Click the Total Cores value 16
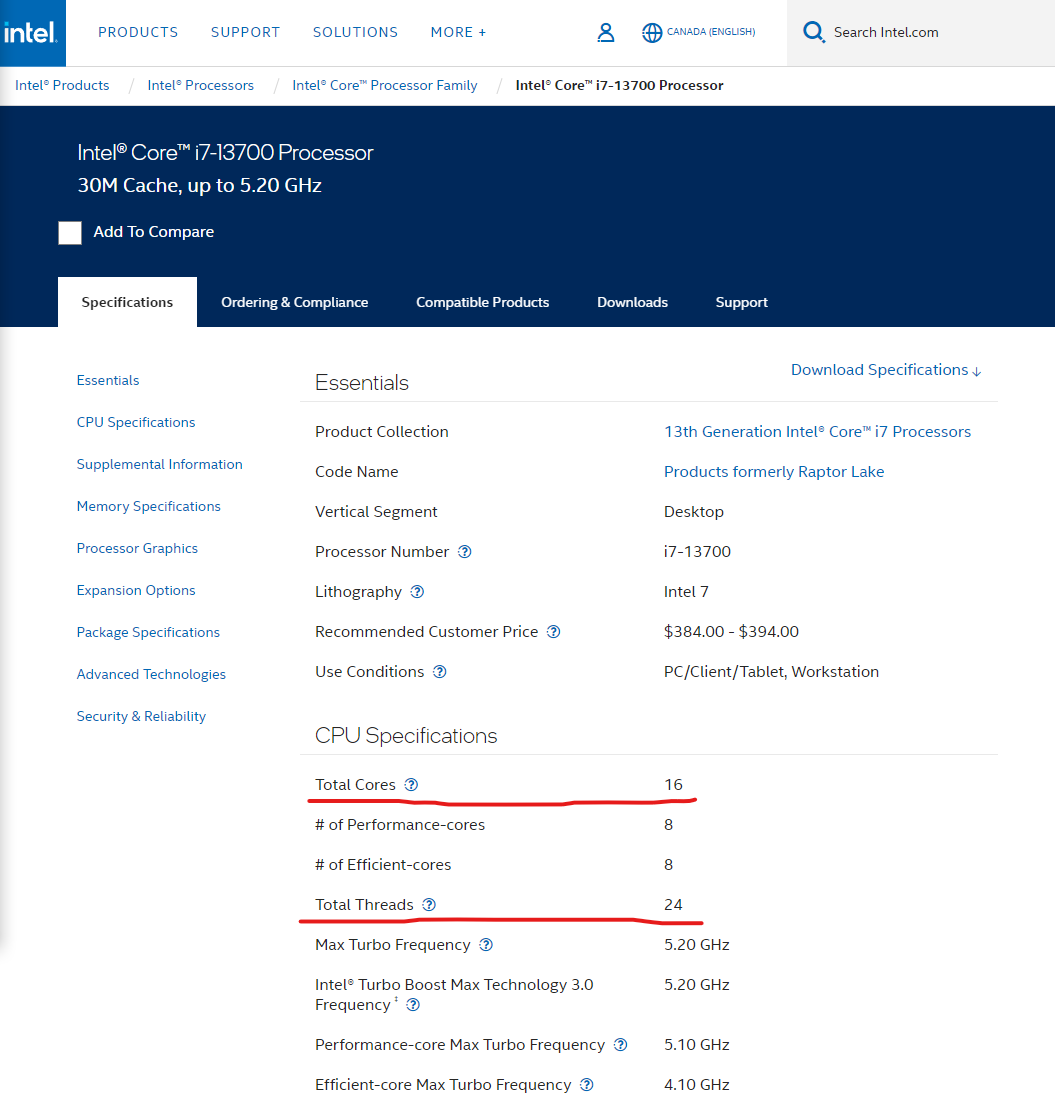Image resolution: width=1055 pixels, height=1095 pixels. tap(673, 784)
